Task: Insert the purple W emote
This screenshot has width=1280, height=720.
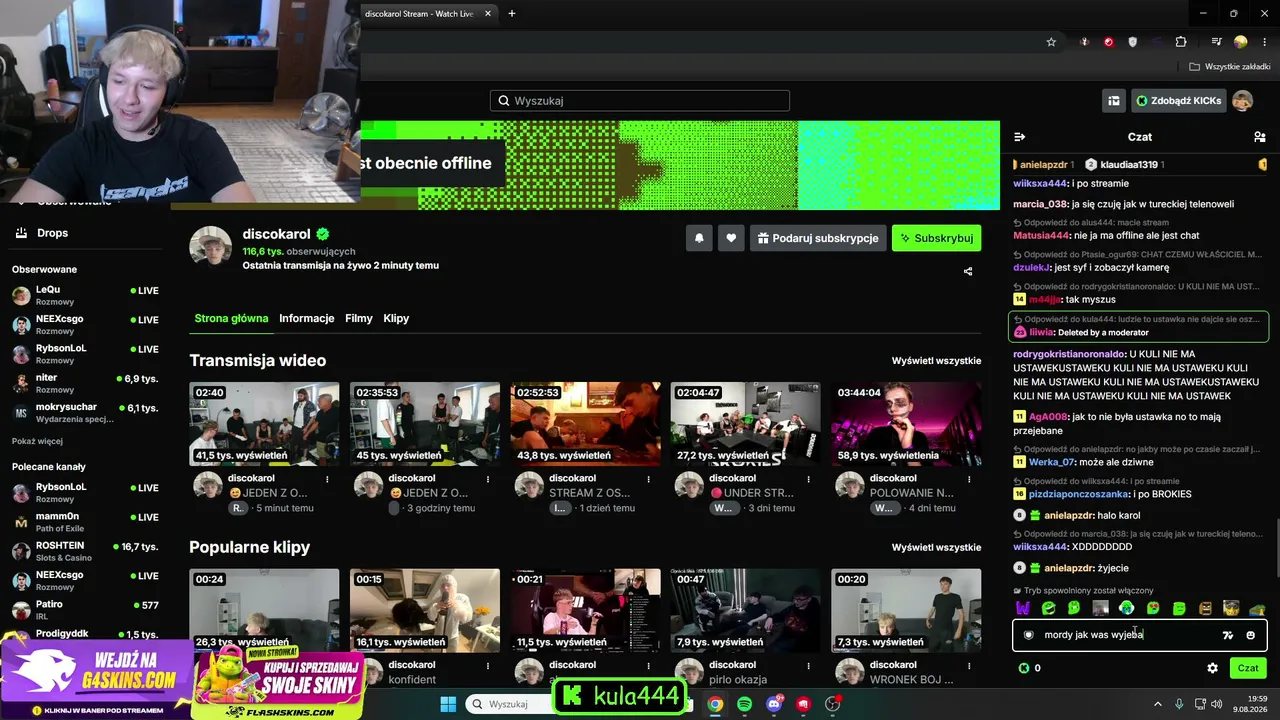Action: (1023, 608)
